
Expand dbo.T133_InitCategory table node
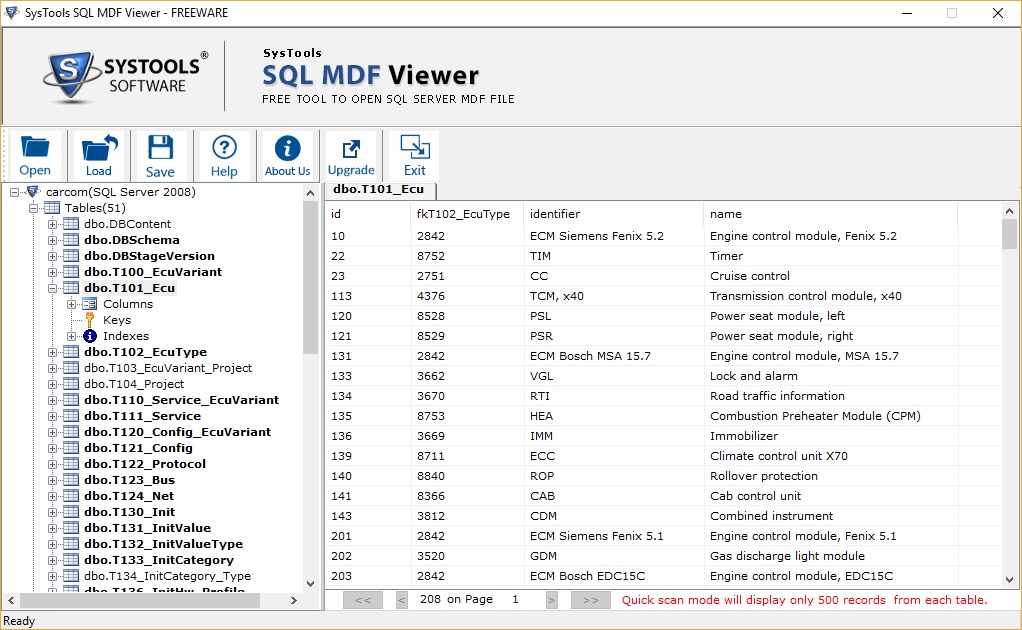[x=52, y=560]
